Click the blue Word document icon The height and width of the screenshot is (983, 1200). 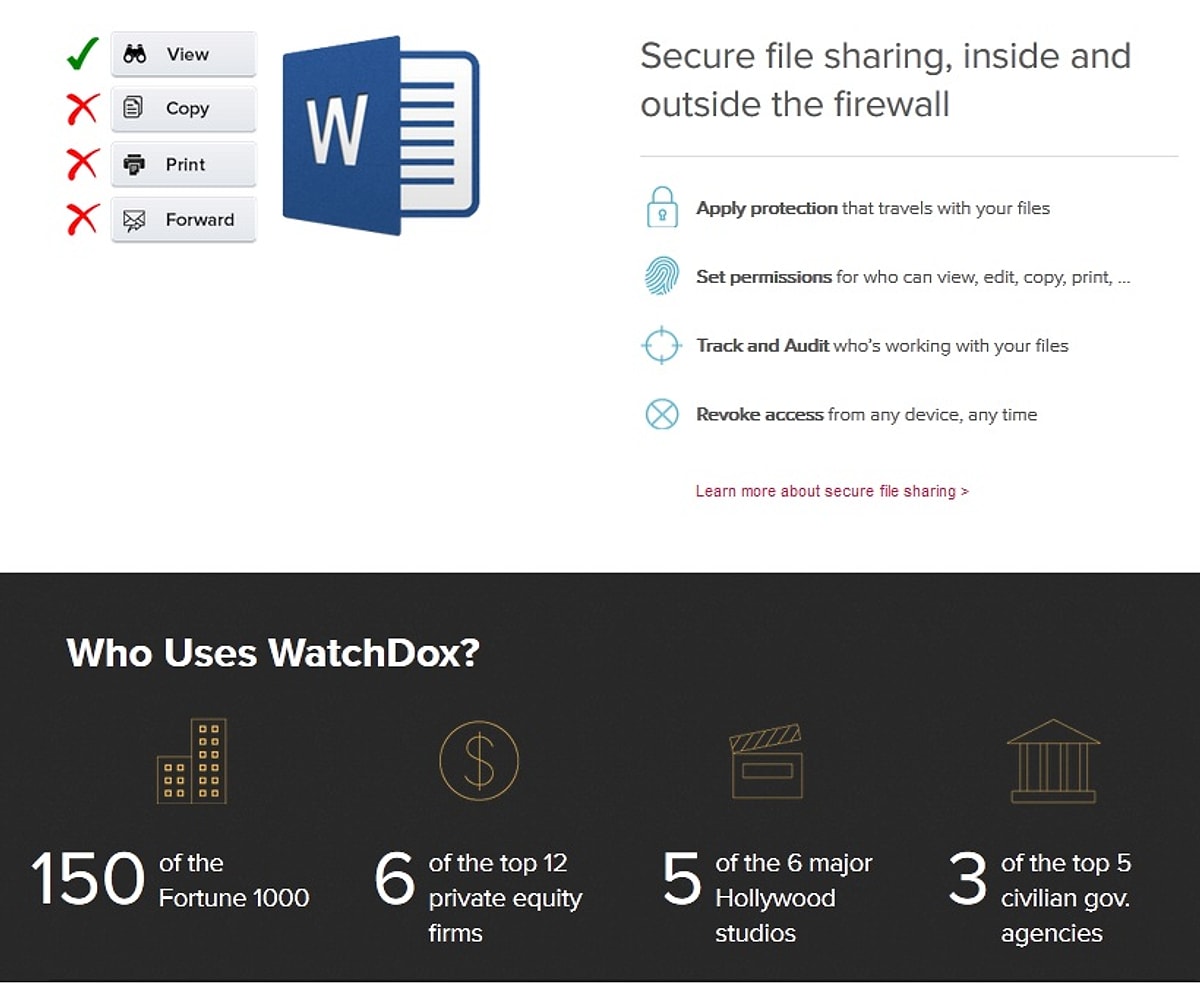pos(381,135)
